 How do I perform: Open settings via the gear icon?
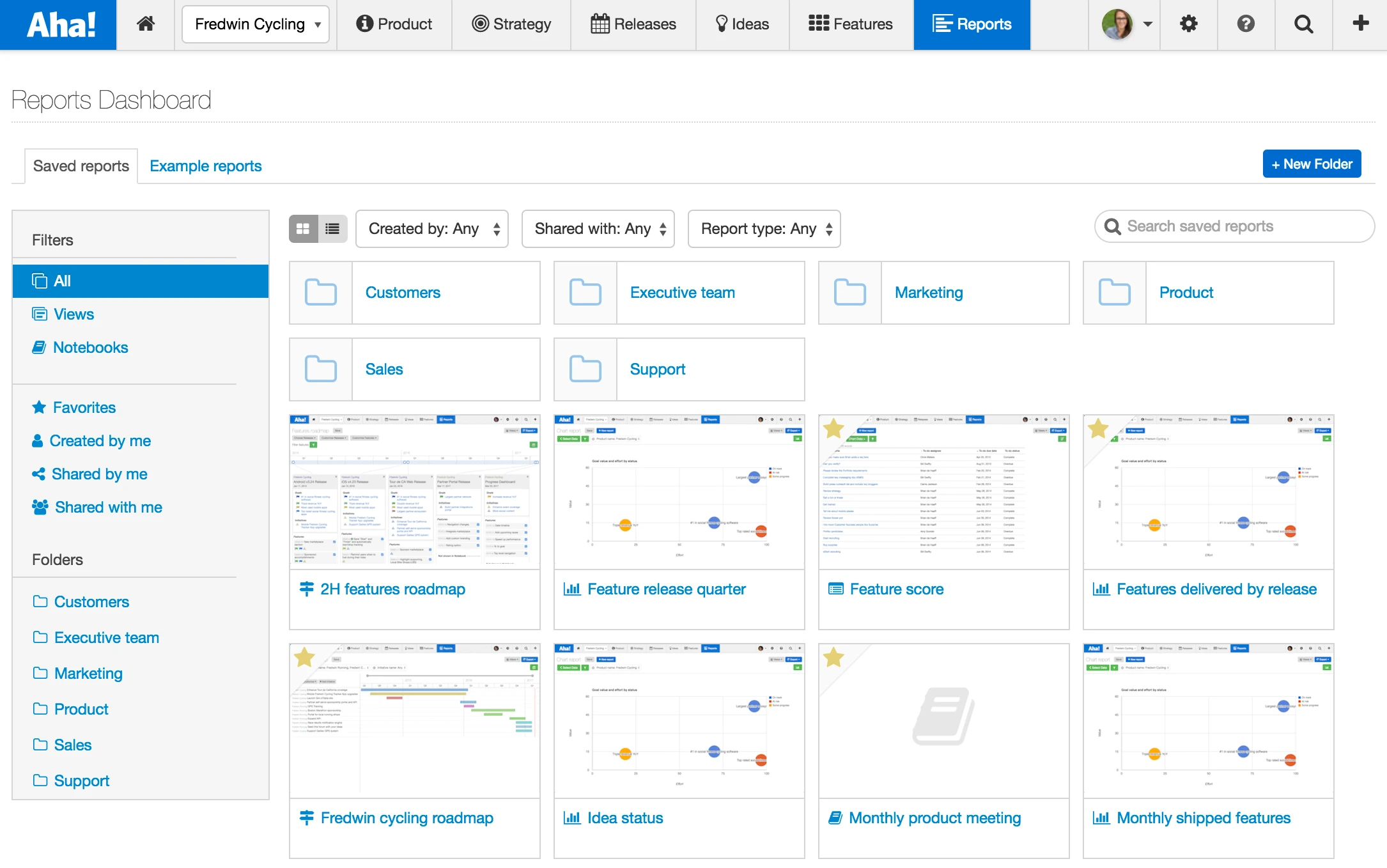click(1188, 24)
